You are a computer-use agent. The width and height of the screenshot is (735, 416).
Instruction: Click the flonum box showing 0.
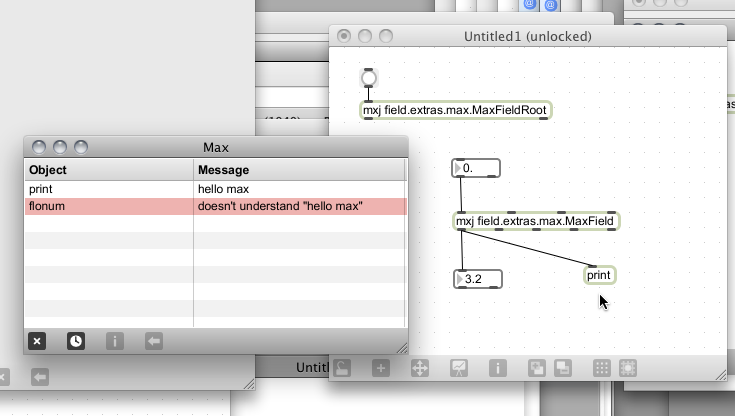point(478,168)
